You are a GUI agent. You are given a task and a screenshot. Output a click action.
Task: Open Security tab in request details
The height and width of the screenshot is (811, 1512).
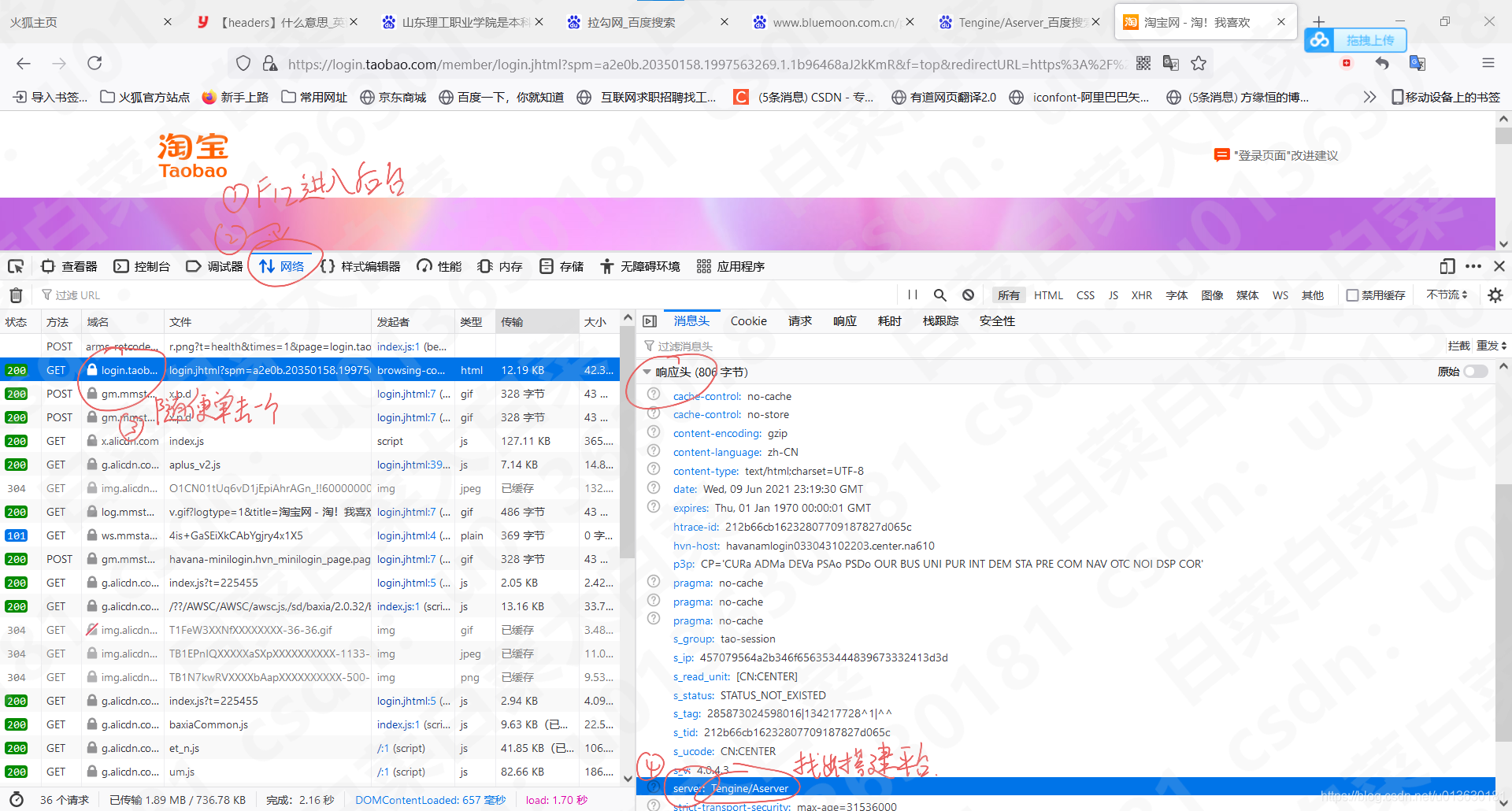click(x=997, y=321)
